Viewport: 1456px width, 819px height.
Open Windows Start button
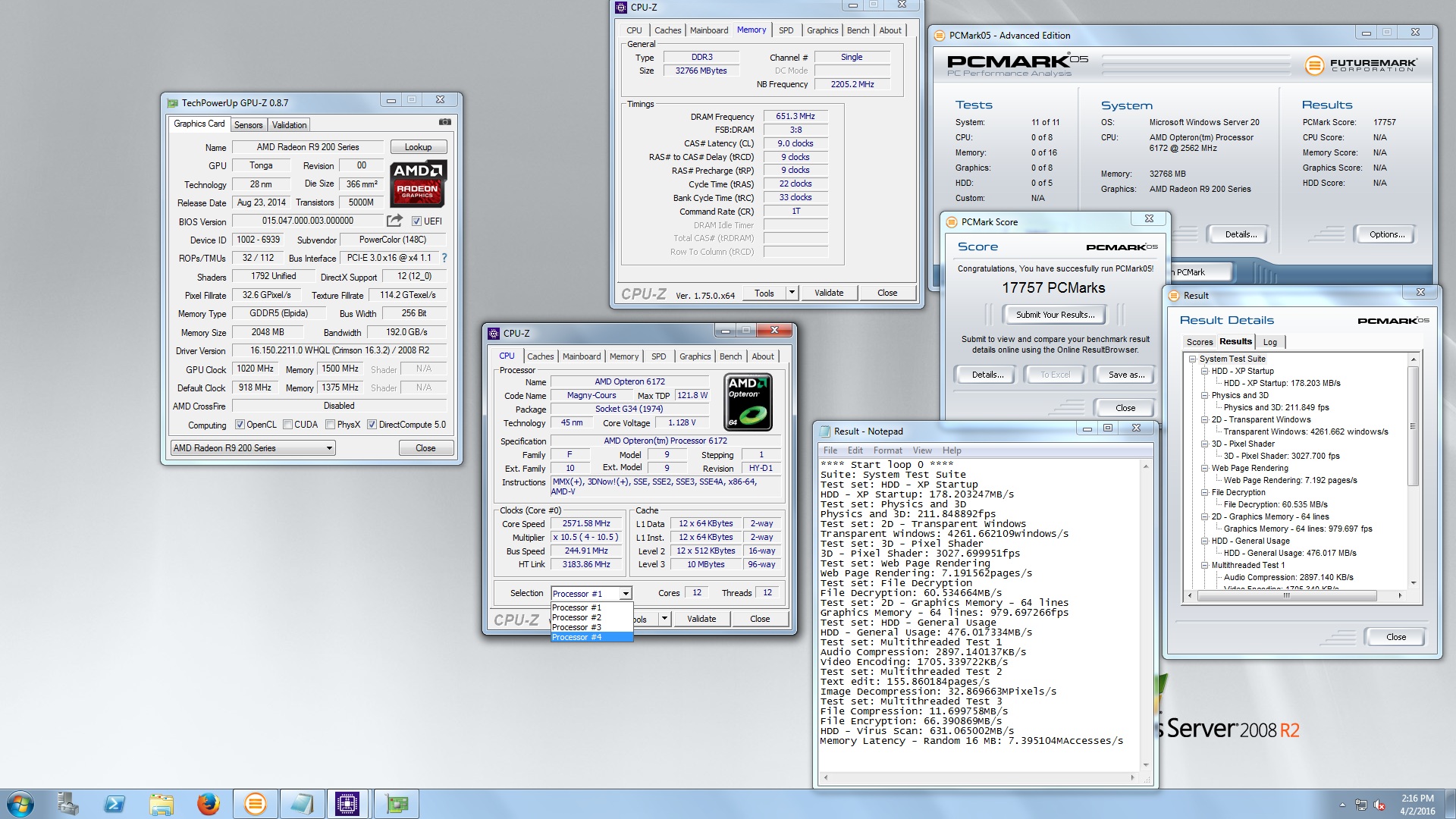(20, 804)
